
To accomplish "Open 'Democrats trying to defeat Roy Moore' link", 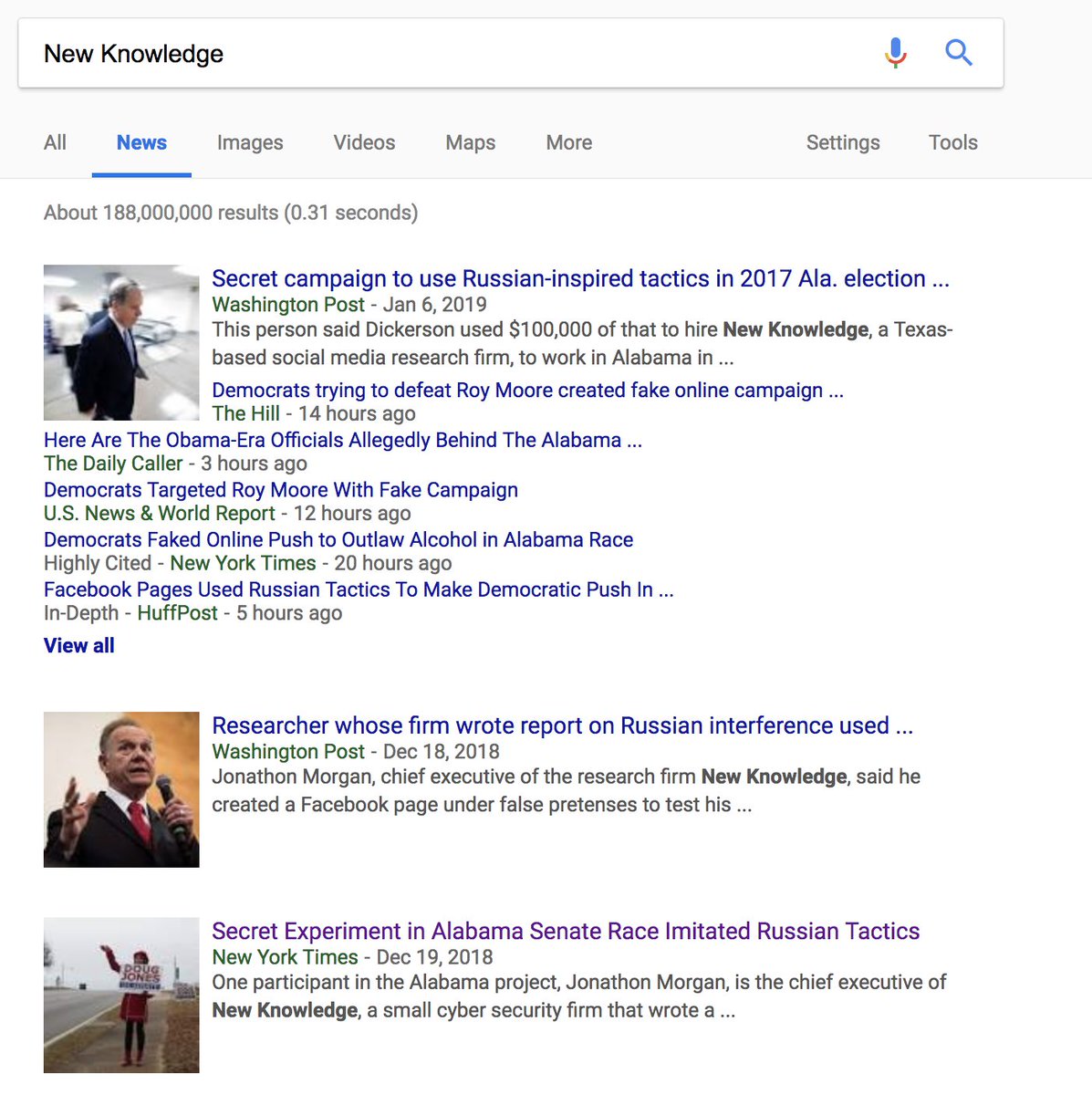I will pyautogui.click(x=527, y=391).
